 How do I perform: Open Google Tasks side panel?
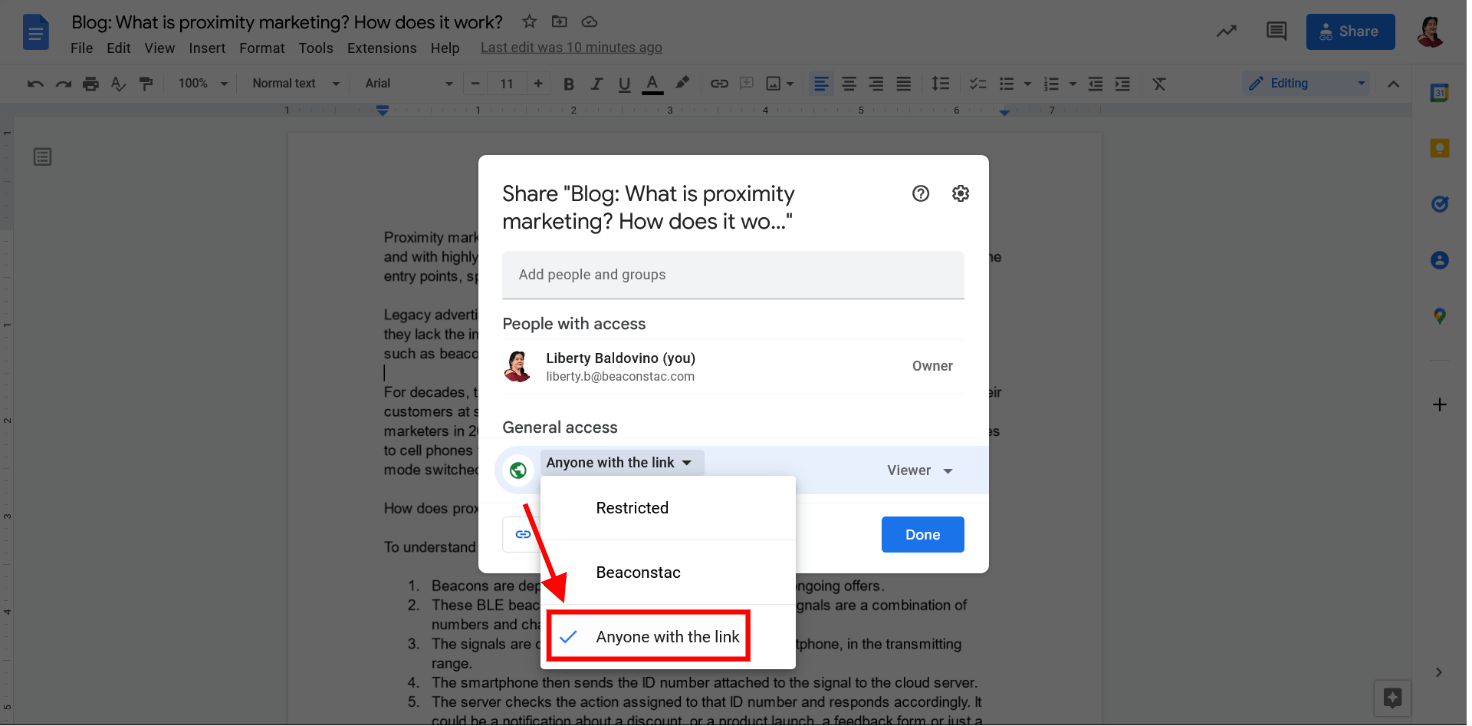tap(1439, 204)
